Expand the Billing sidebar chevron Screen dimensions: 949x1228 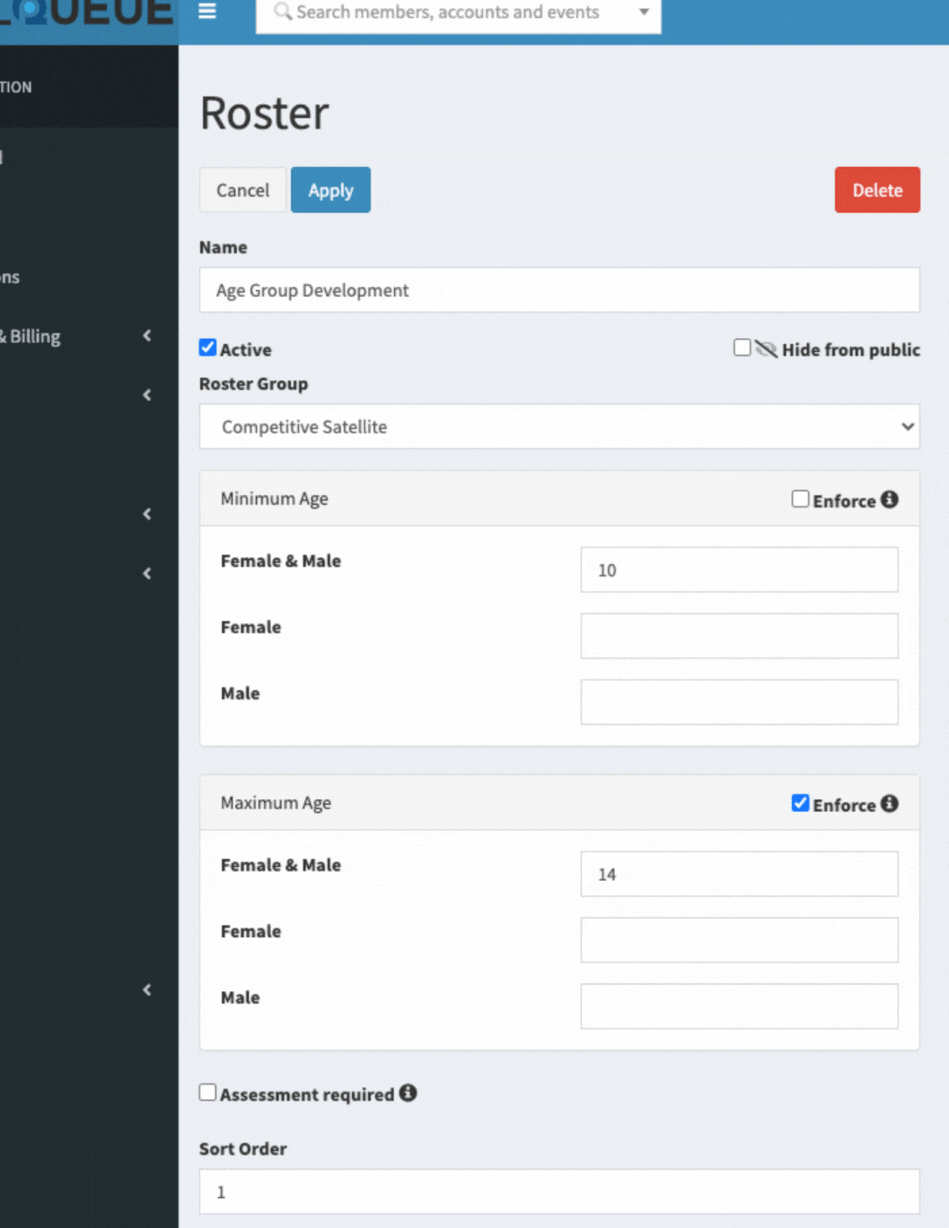[147, 336]
